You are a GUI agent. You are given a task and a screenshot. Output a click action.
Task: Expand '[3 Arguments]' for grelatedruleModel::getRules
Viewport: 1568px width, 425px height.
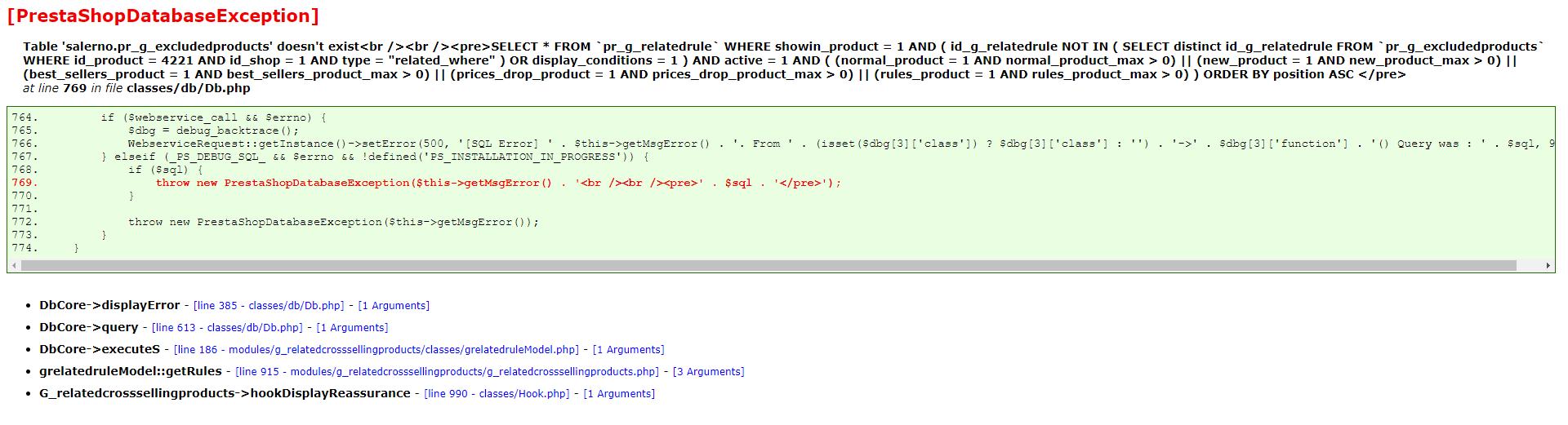[x=708, y=372]
